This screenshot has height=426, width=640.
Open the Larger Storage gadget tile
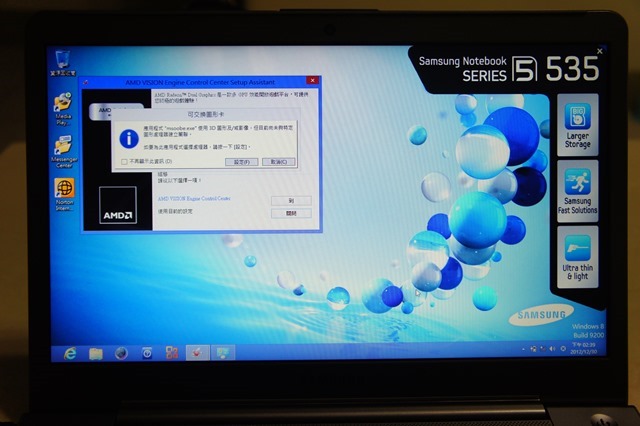578,124
